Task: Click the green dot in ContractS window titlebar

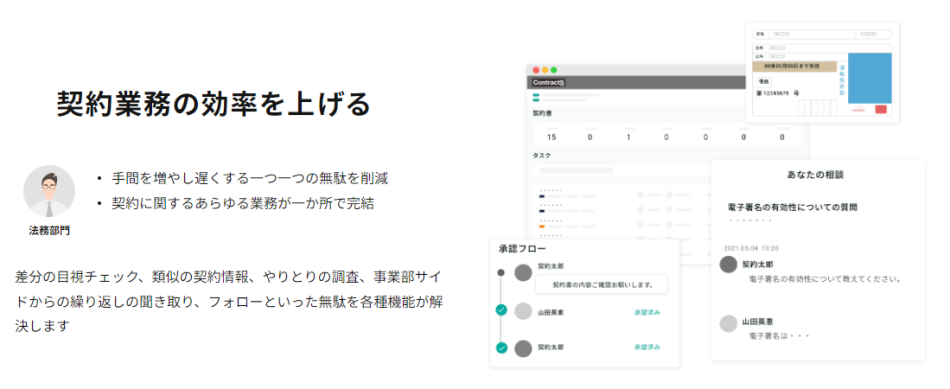Action: [553, 70]
